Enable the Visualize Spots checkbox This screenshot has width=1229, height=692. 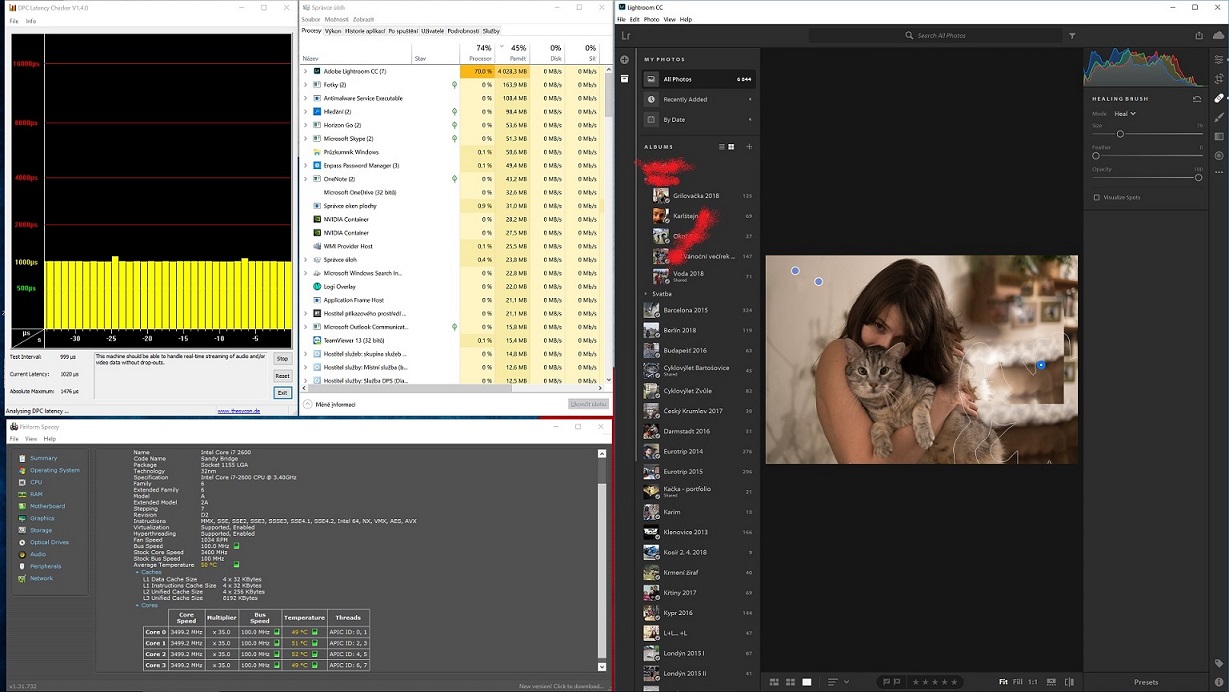pos(1097,197)
